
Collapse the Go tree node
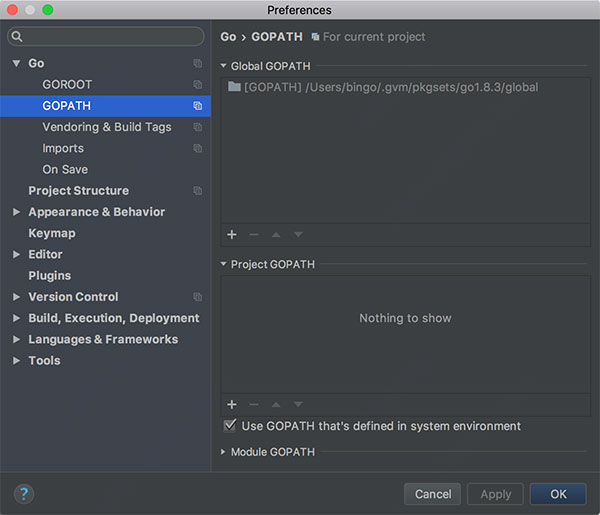click(16, 63)
